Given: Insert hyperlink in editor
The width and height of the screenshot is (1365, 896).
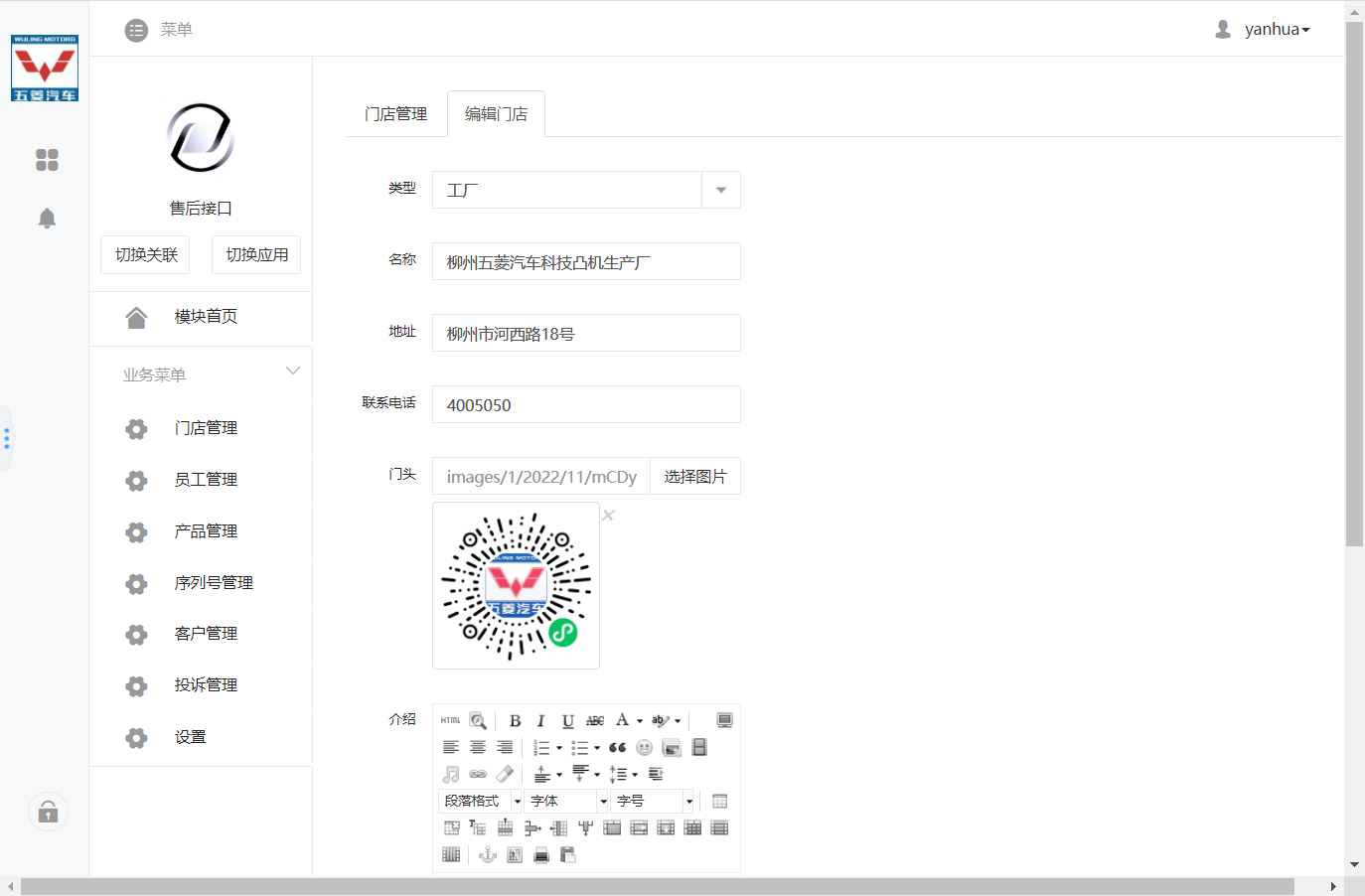Looking at the screenshot, I should (x=478, y=774).
